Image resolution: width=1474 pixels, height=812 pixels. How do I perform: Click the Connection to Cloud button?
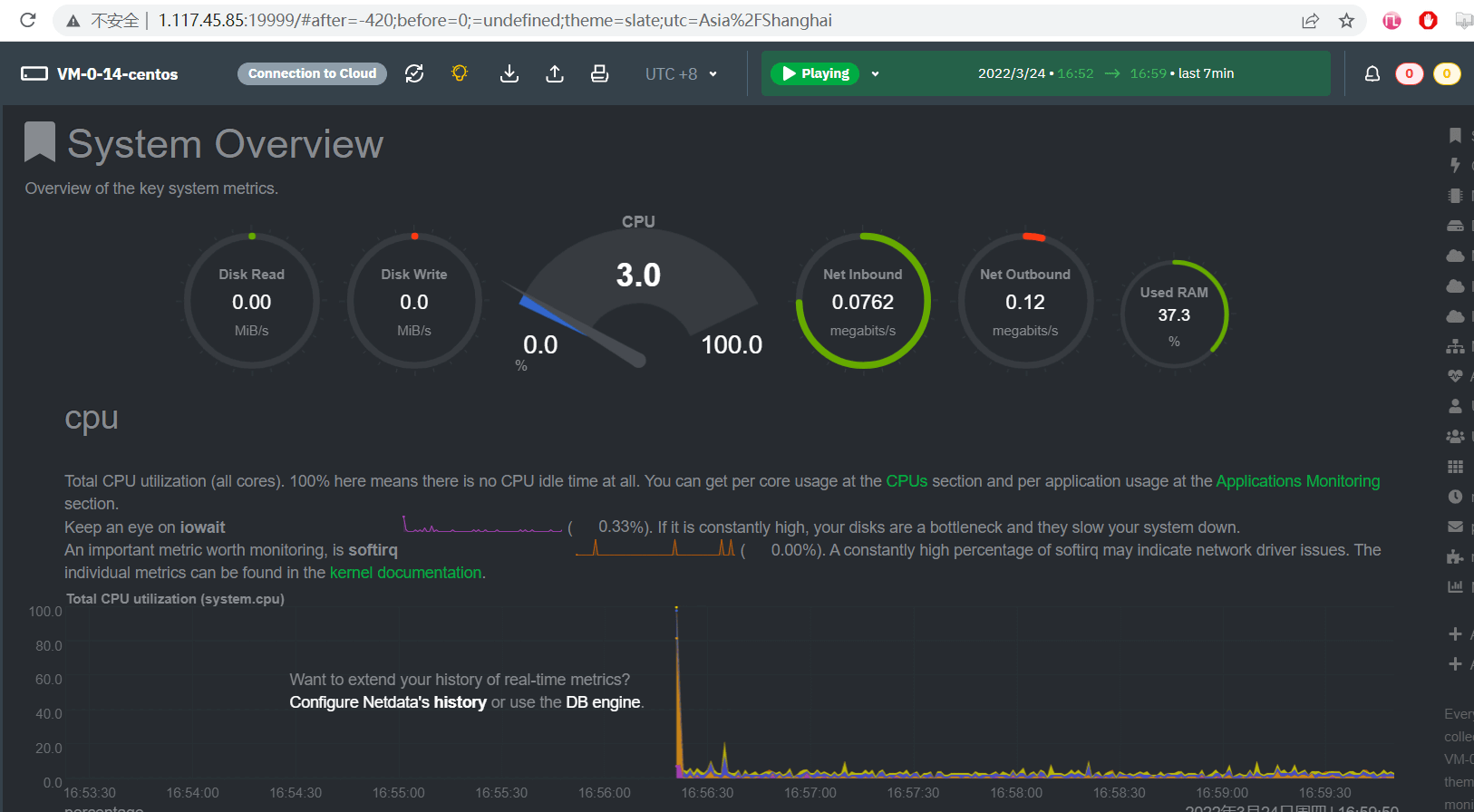tap(312, 73)
